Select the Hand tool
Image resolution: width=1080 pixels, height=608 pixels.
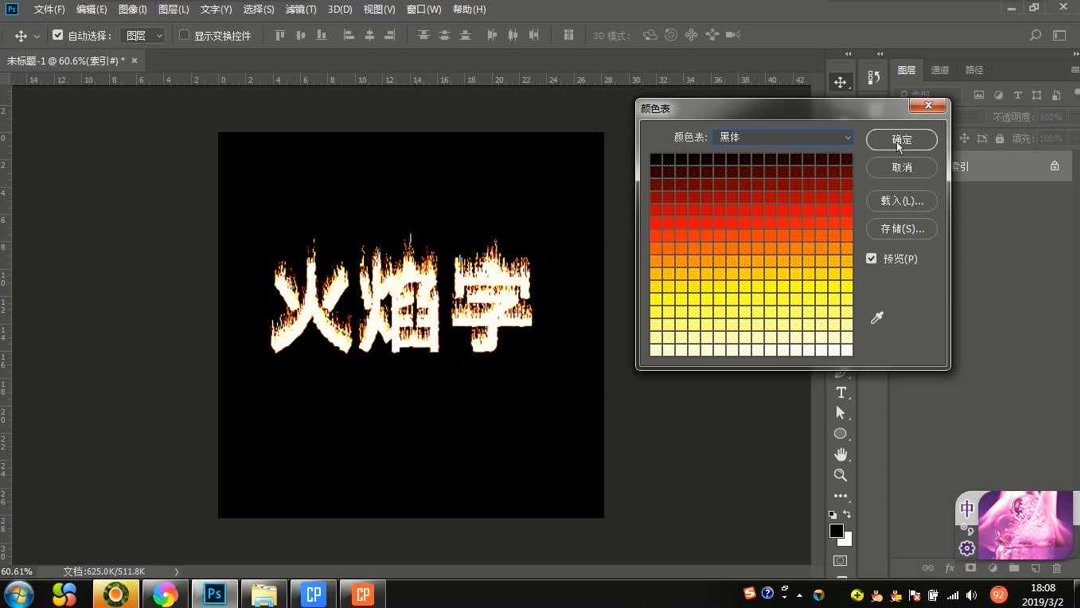pos(840,453)
